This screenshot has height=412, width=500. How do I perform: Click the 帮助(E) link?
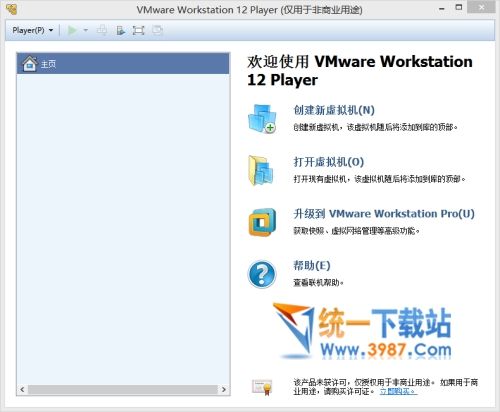[x=312, y=266]
